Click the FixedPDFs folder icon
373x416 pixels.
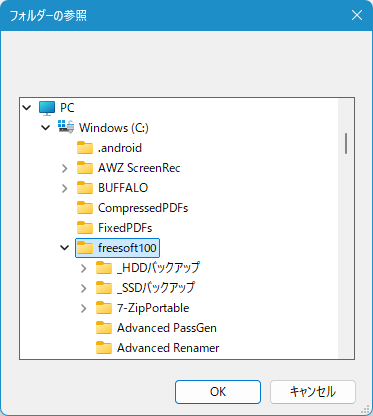point(85,228)
